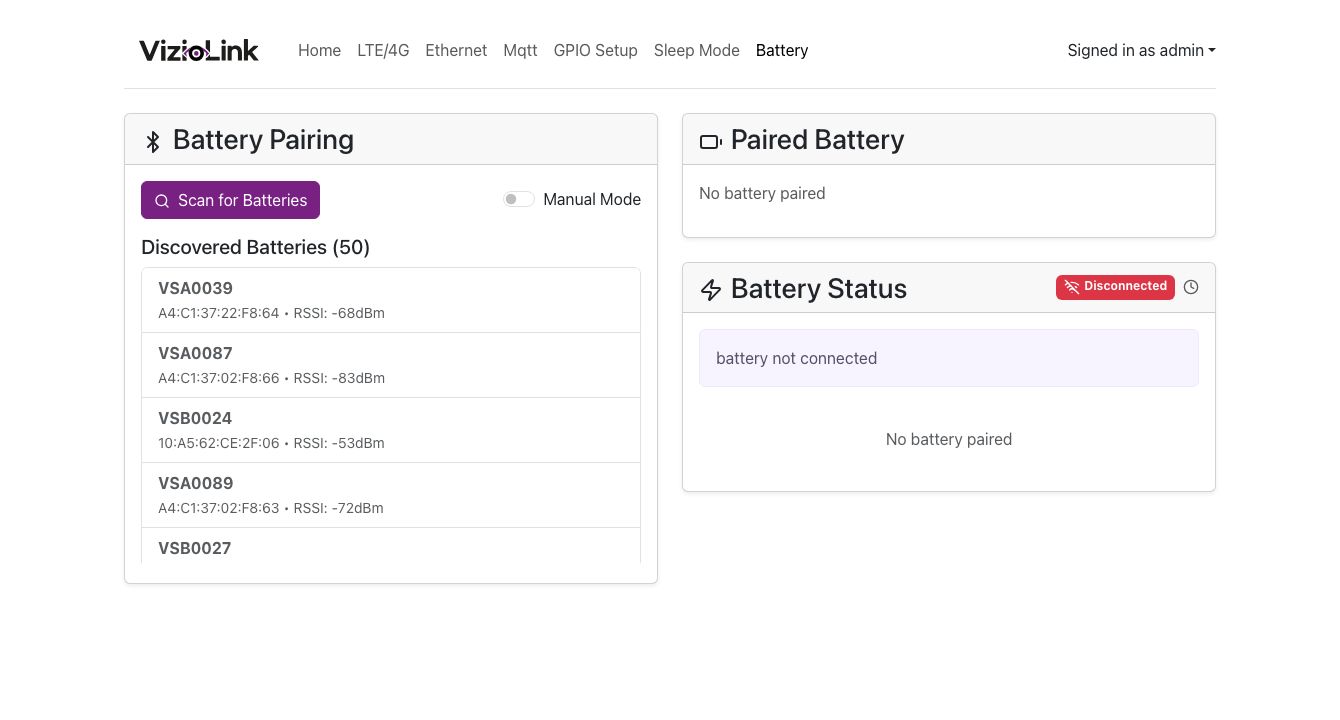Click the Battery Status heading
Viewport: 1340px width, 720px height.
click(818, 289)
